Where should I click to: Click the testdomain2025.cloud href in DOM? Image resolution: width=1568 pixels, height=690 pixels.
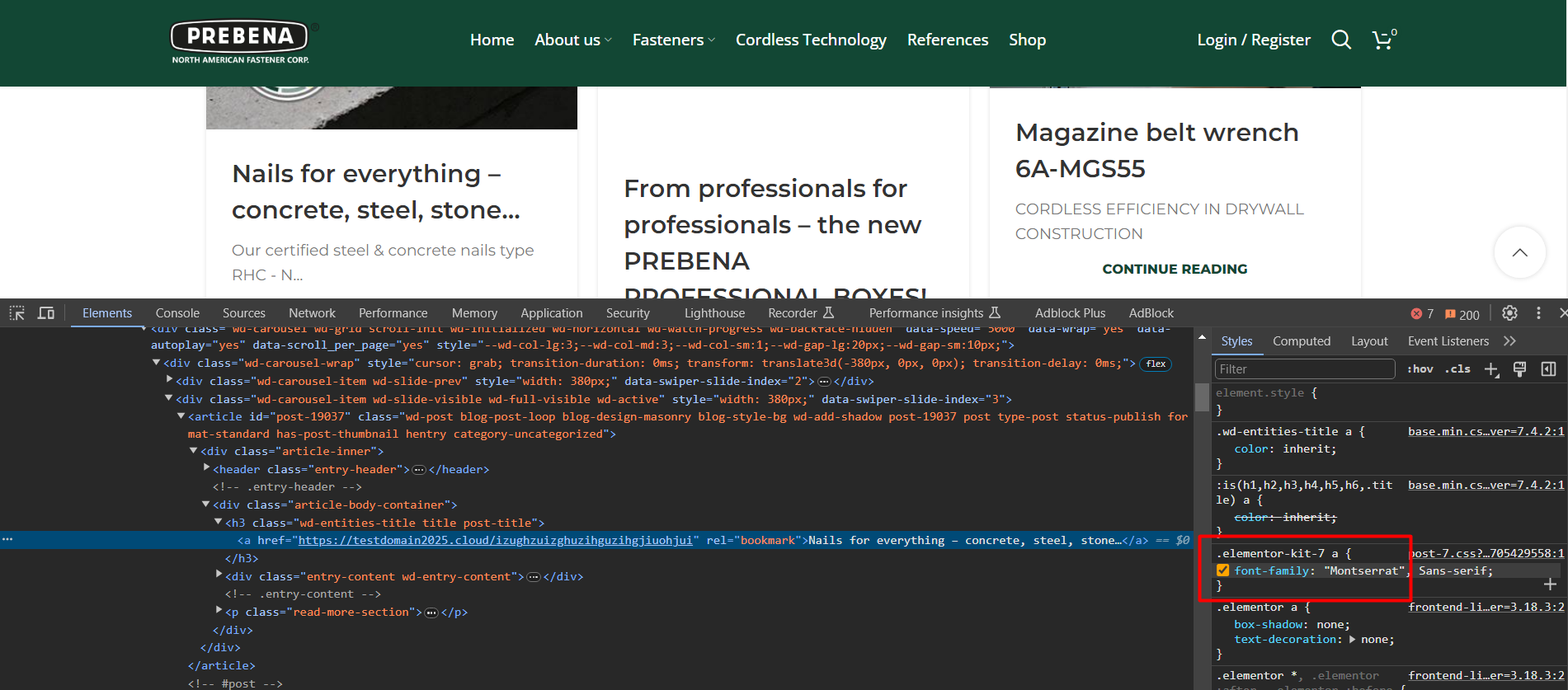495,540
